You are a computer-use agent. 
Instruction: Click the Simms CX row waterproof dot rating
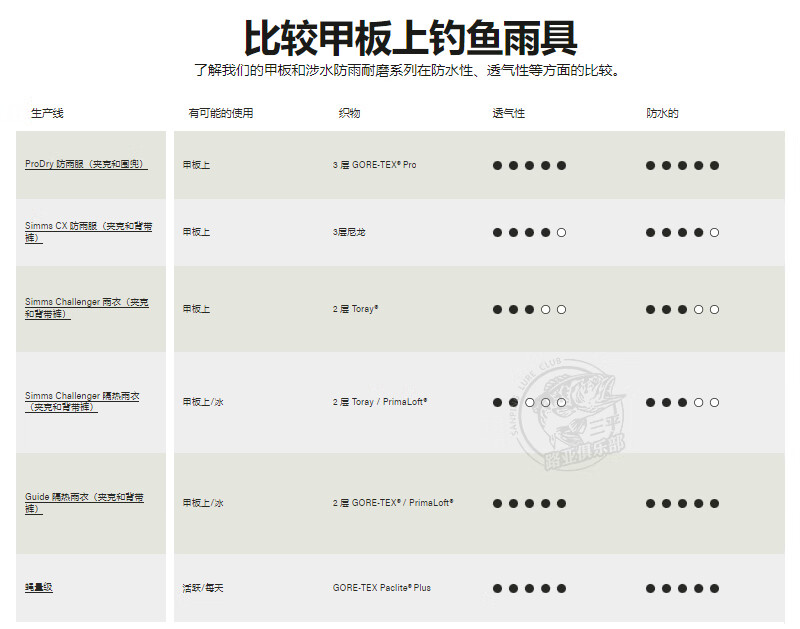tap(683, 233)
